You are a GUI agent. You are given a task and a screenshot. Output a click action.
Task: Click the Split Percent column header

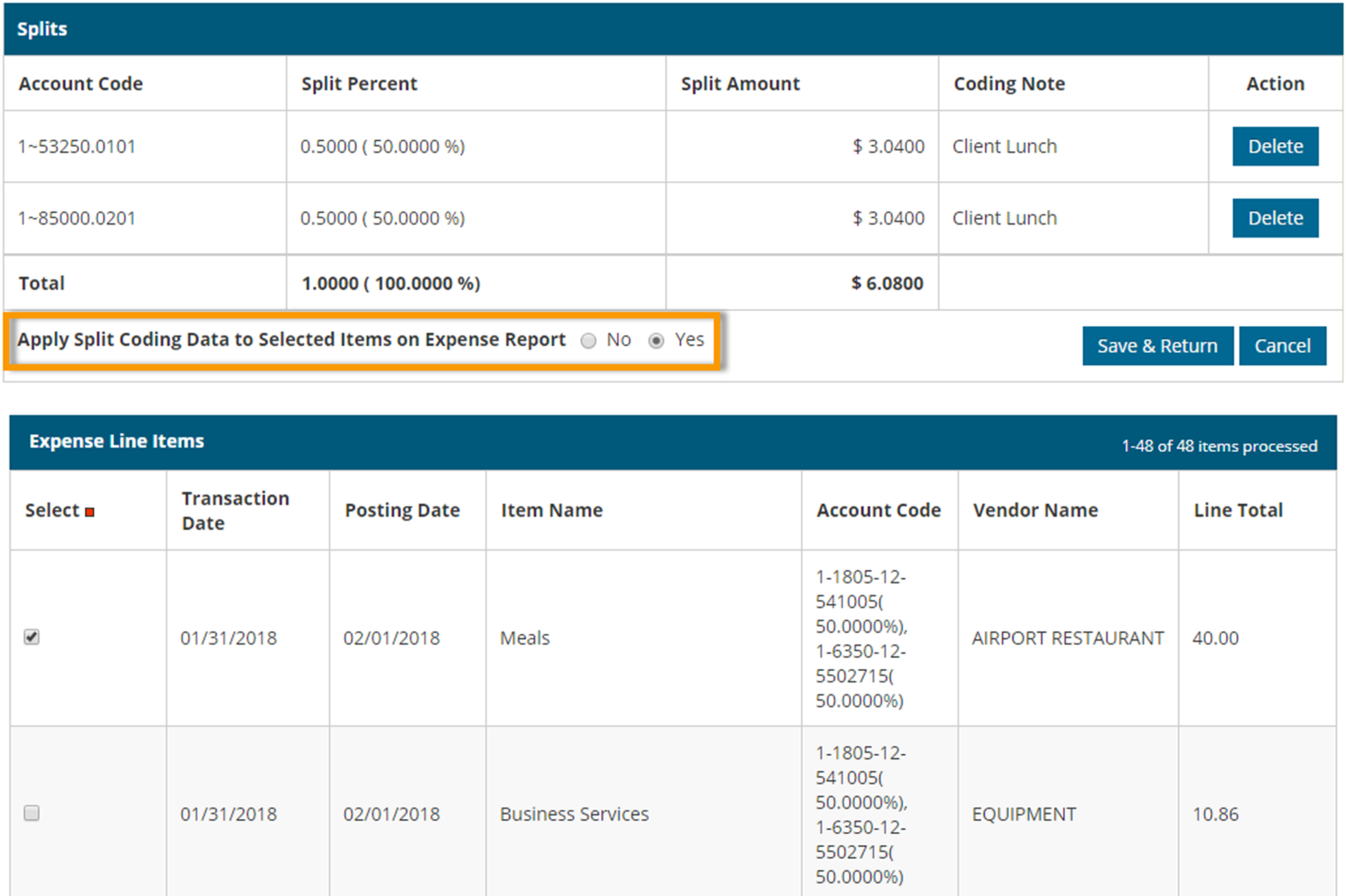(359, 83)
